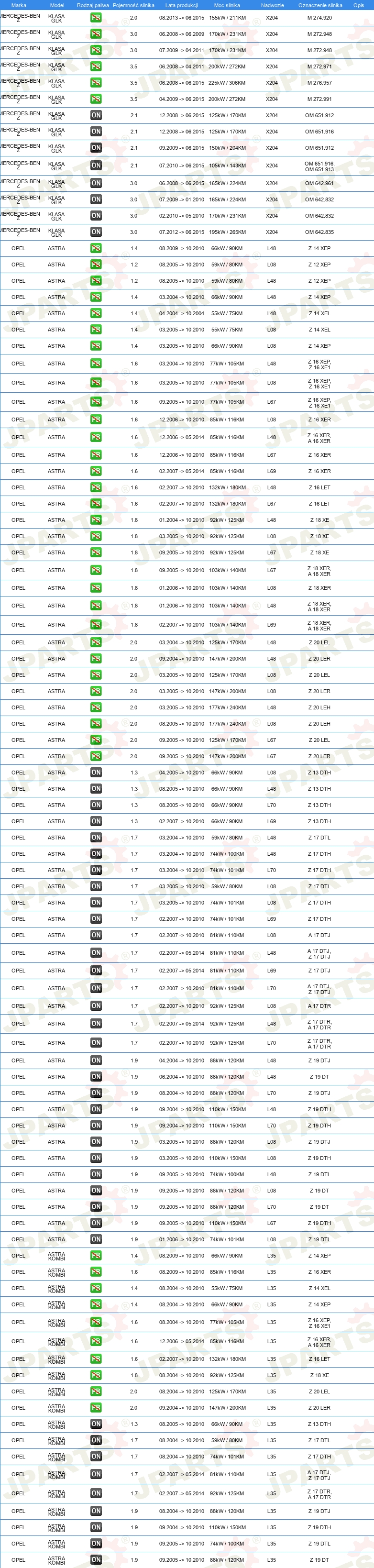This screenshot has width=374, height=1568.
Task: Click petrol icon in M 276.957 row
Action: tap(96, 83)
